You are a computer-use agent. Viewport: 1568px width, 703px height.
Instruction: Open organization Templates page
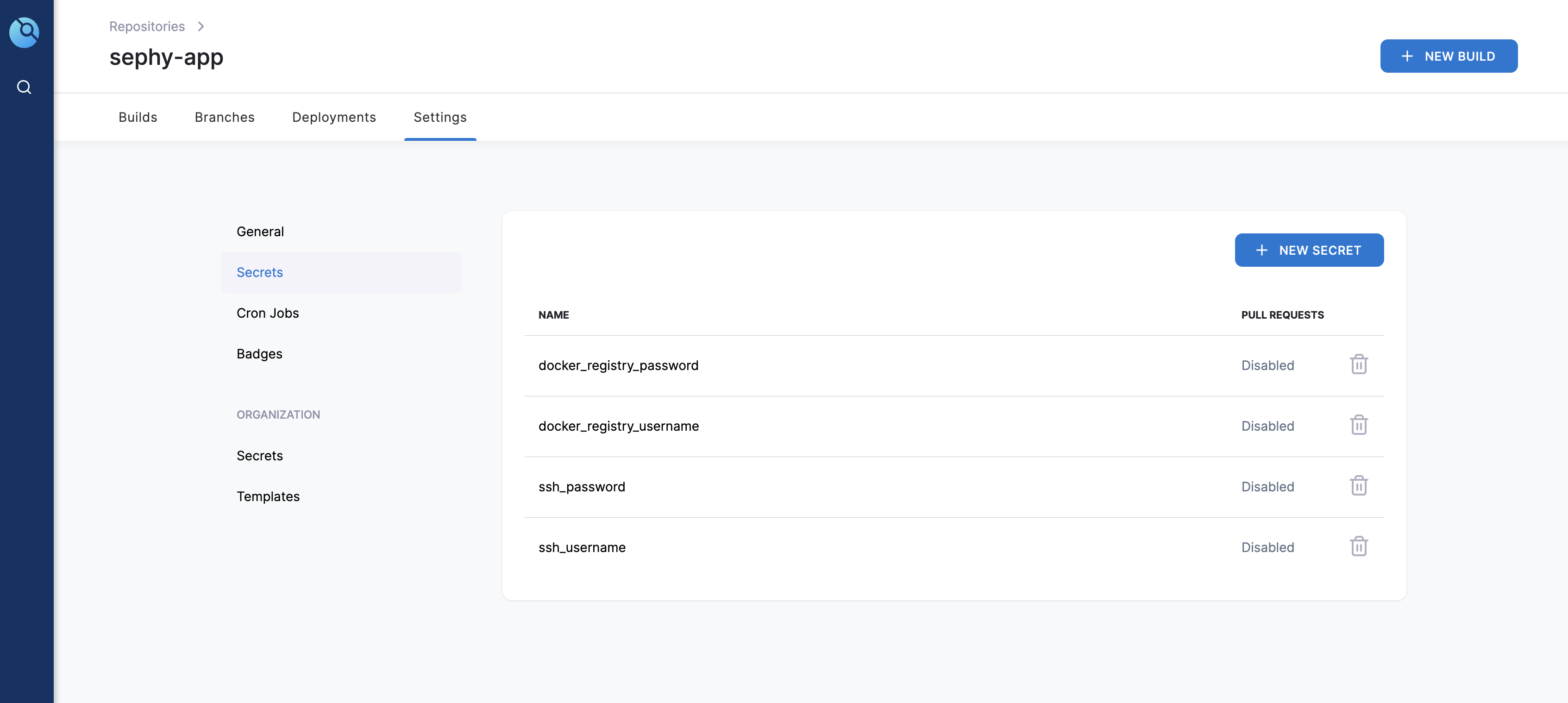tap(341, 496)
